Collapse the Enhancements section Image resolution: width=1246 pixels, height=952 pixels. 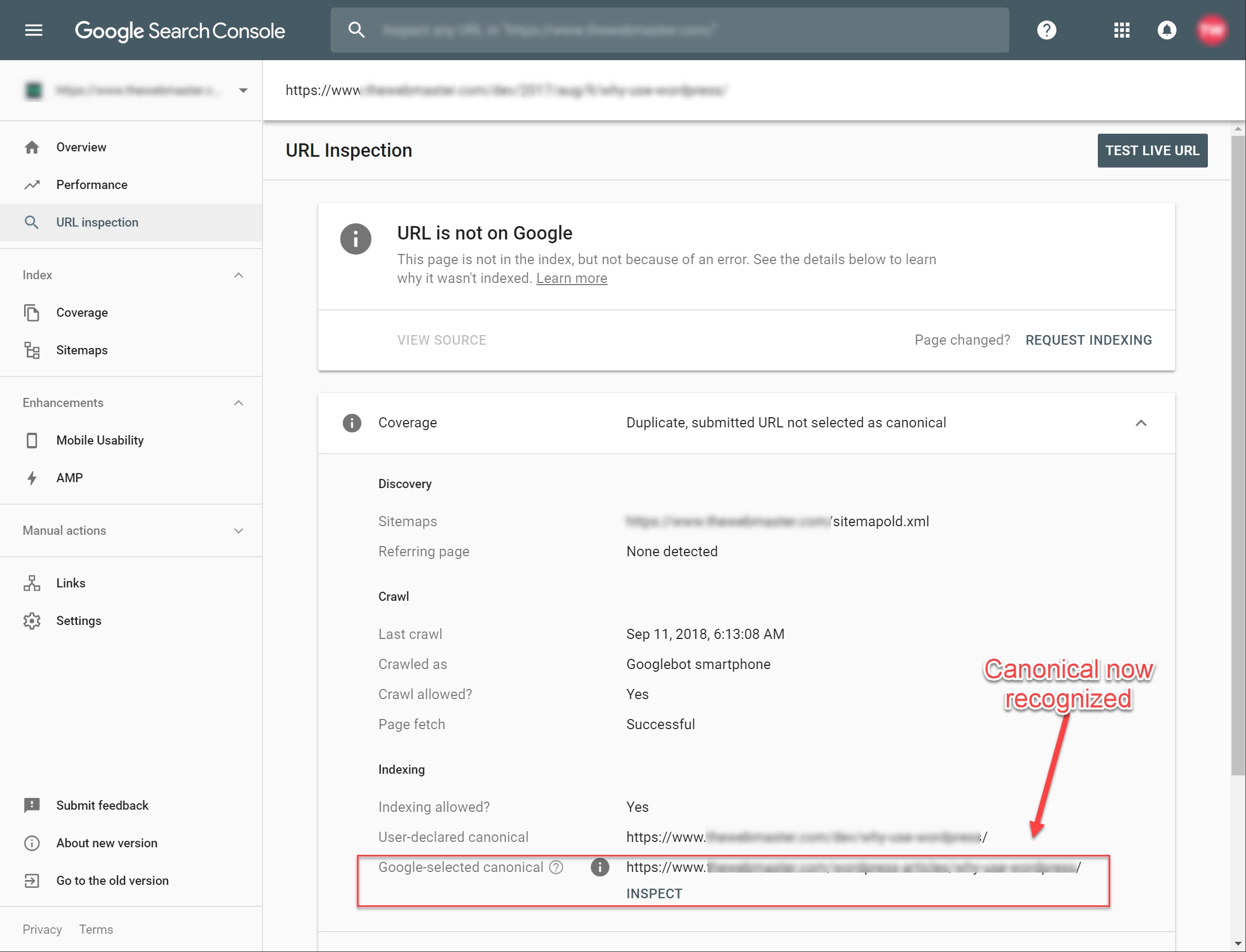point(238,403)
